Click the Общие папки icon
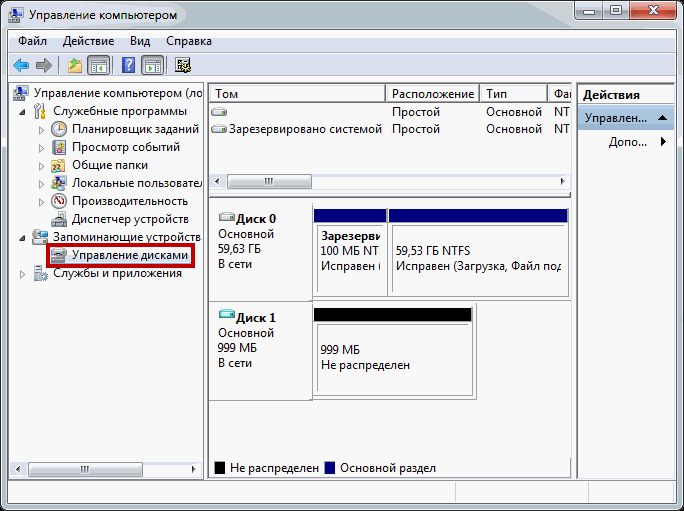684x511 pixels. coord(58,165)
